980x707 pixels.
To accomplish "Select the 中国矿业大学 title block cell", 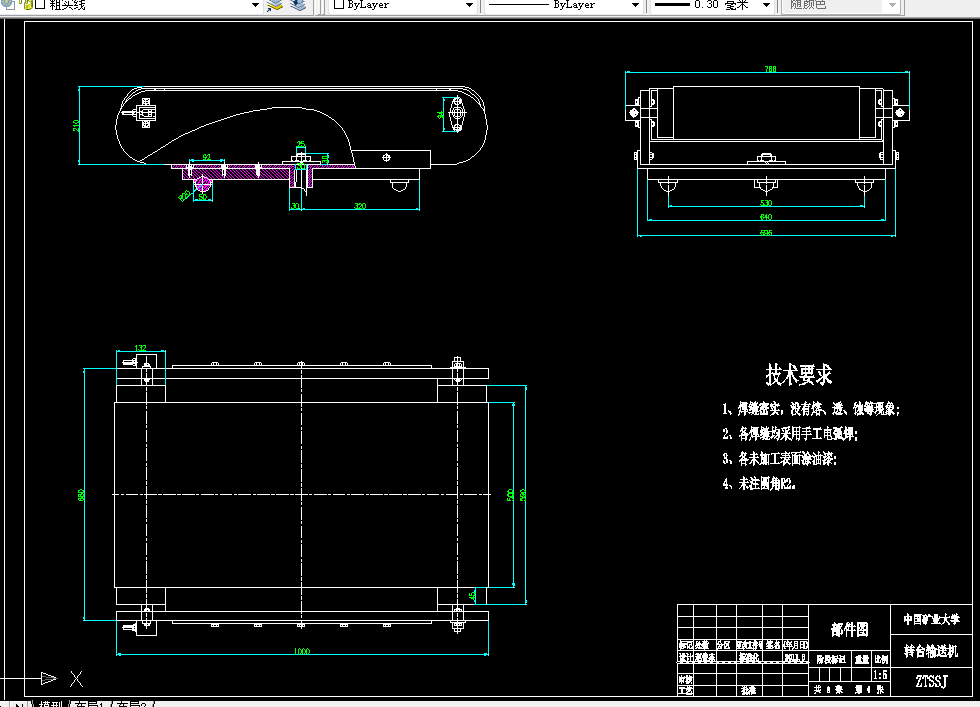I will point(931,619).
